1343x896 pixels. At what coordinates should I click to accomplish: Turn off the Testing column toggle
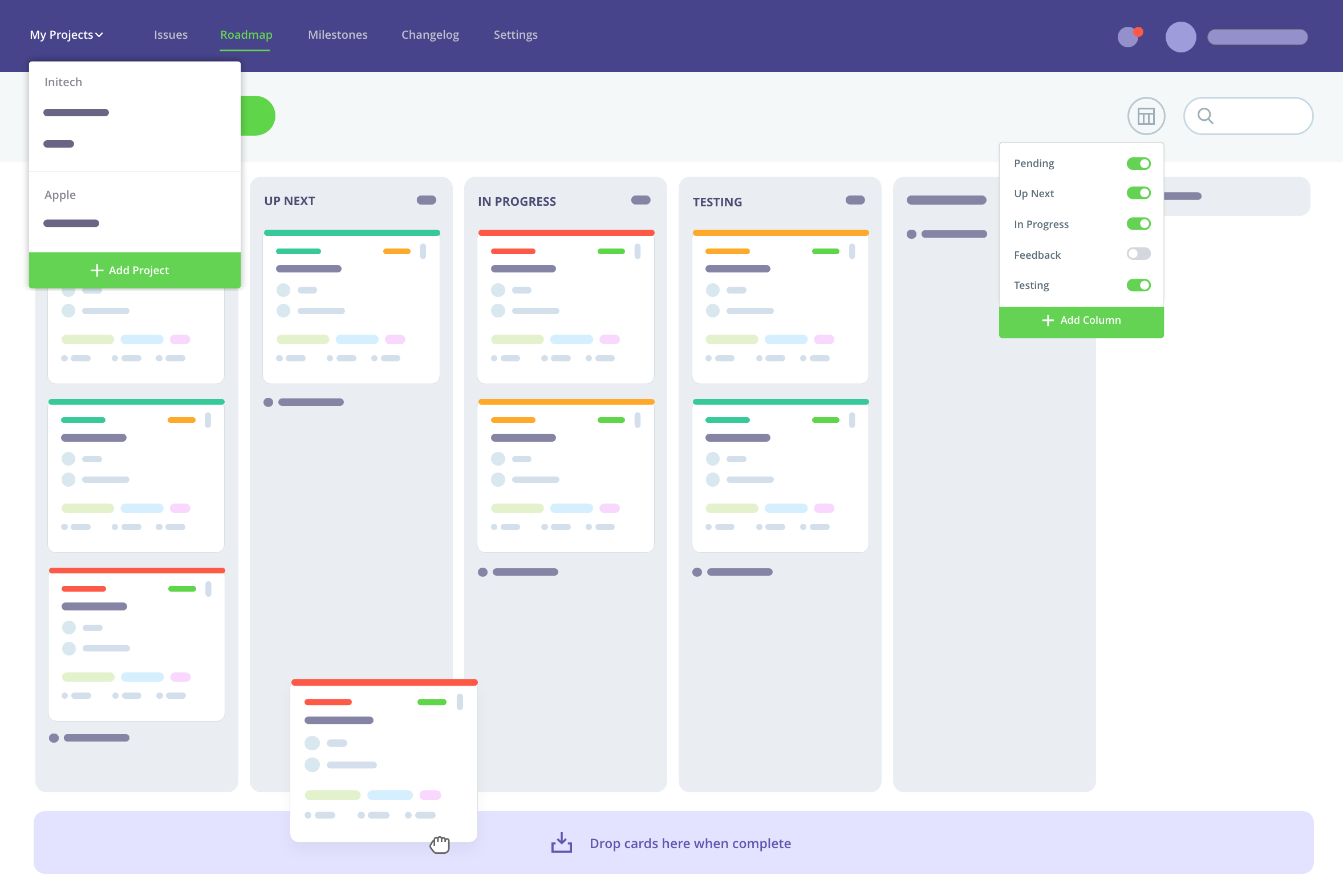1138,285
